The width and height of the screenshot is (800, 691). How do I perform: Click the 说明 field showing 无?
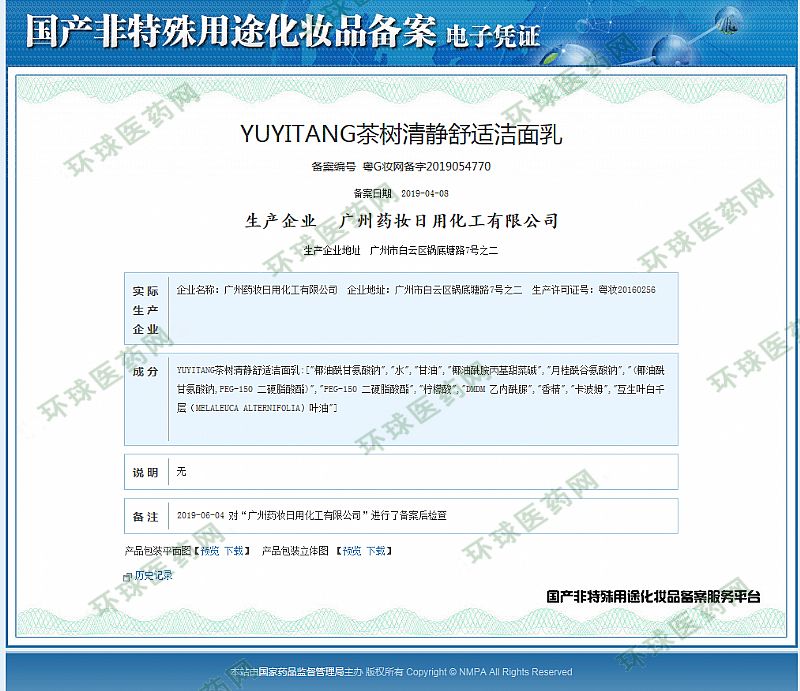(182, 471)
